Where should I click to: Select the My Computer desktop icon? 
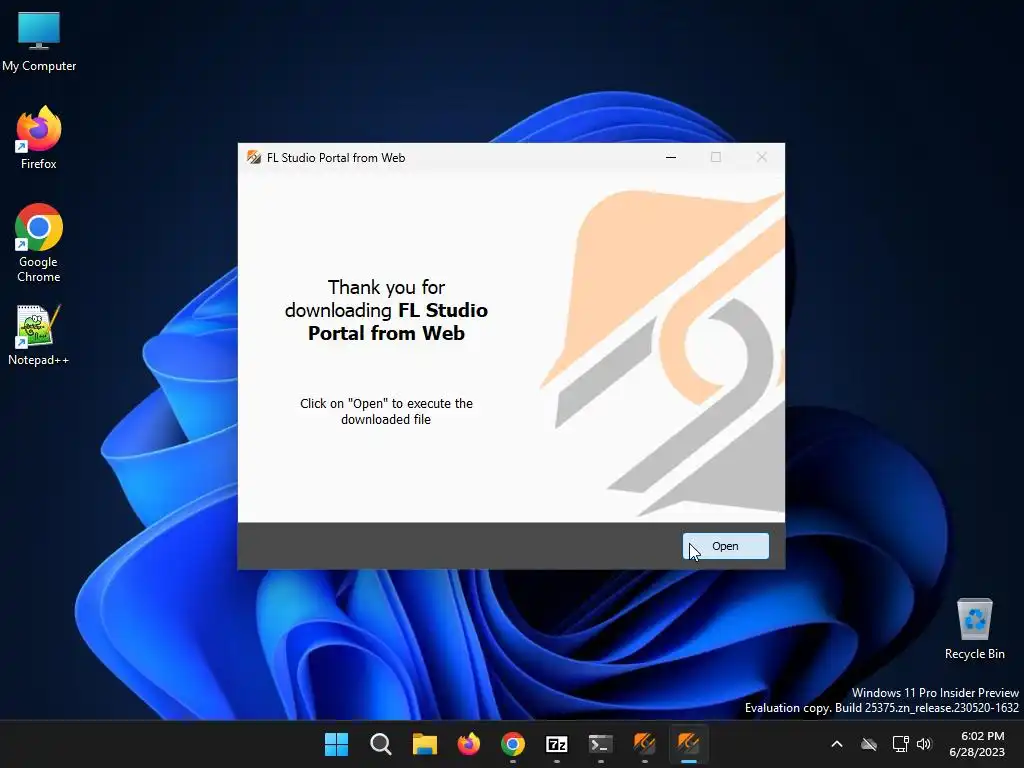point(39,42)
